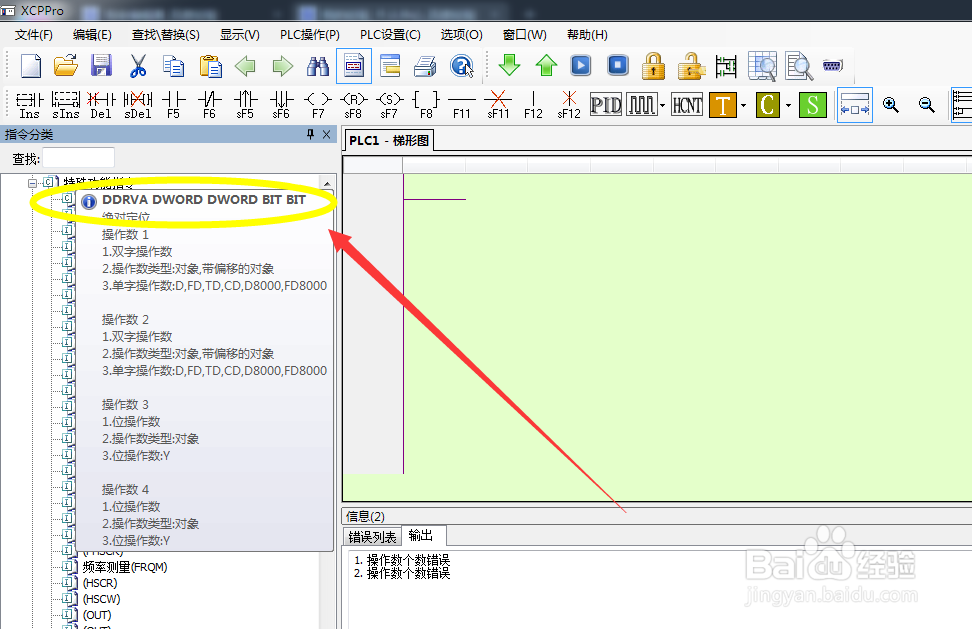
Task: Open timer T dropdown arrow
Action: (x=743, y=105)
